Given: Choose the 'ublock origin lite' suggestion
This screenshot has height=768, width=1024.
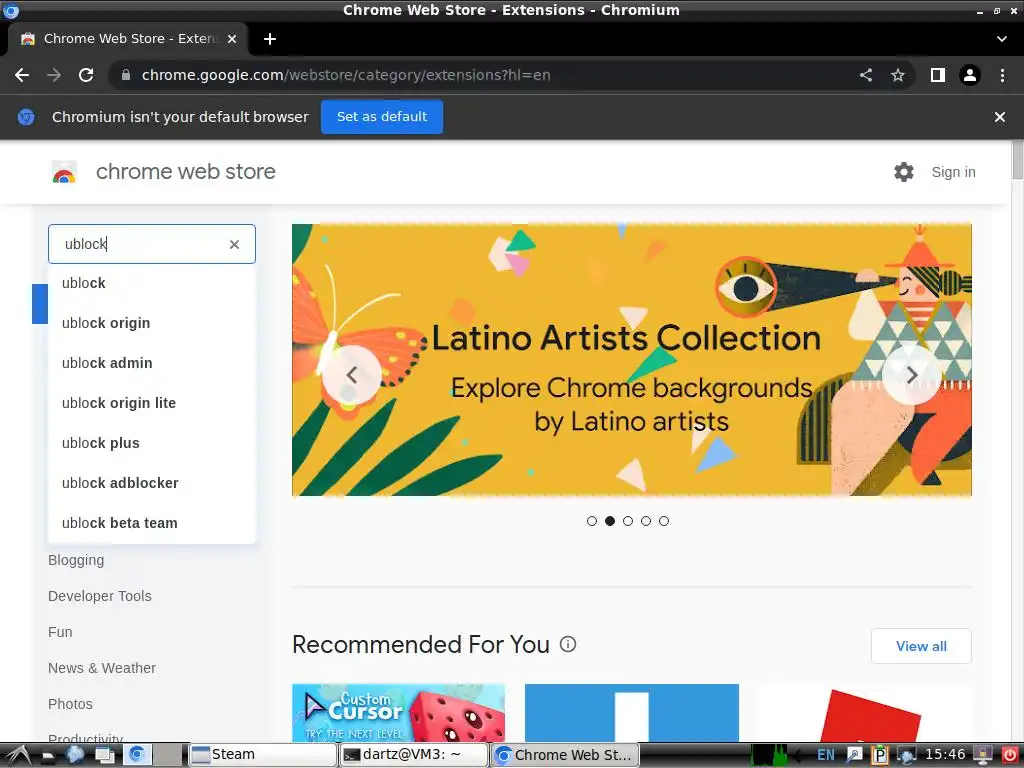Looking at the screenshot, I should click(x=152, y=403).
